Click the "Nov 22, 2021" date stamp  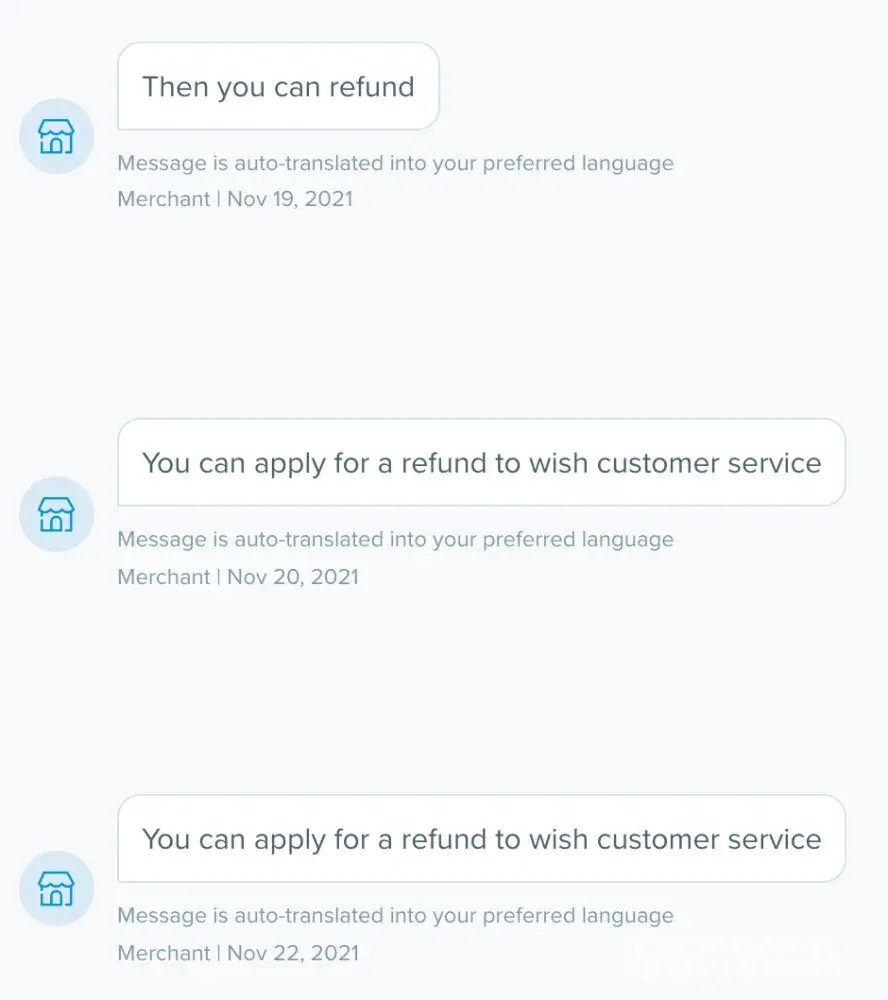pos(292,953)
